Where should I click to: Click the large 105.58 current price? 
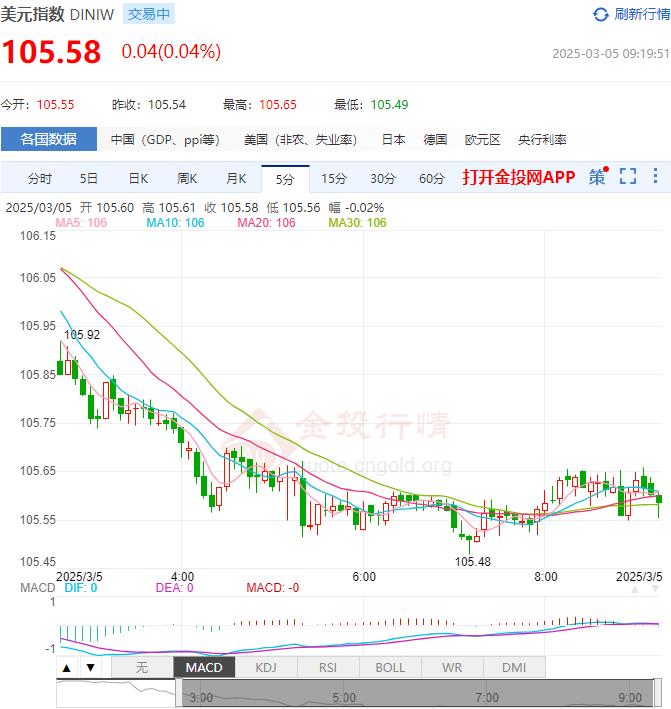click(51, 52)
